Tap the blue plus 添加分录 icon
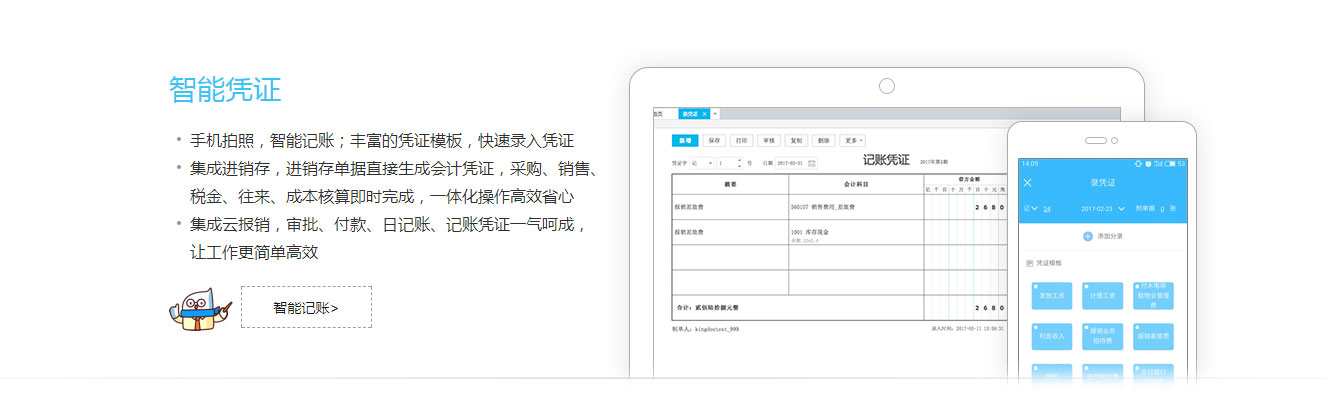 pyautogui.click(x=1088, y=236)
